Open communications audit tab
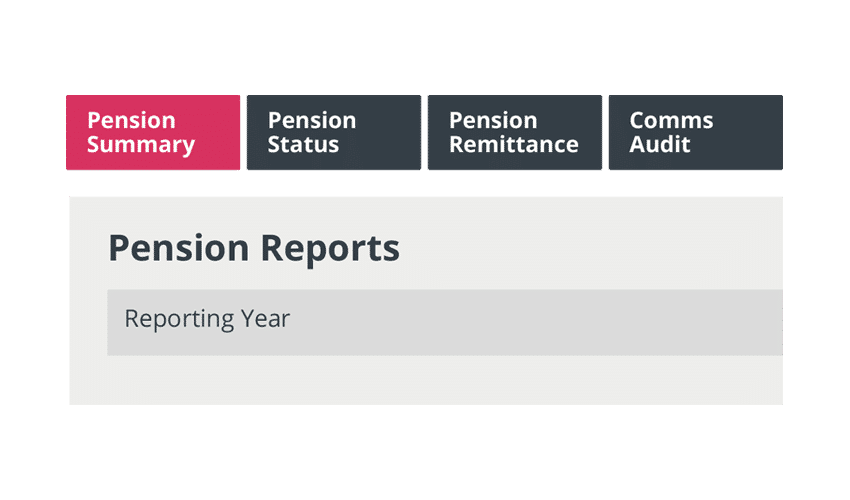Screen dimensions: 850x500 pos(695,133)
